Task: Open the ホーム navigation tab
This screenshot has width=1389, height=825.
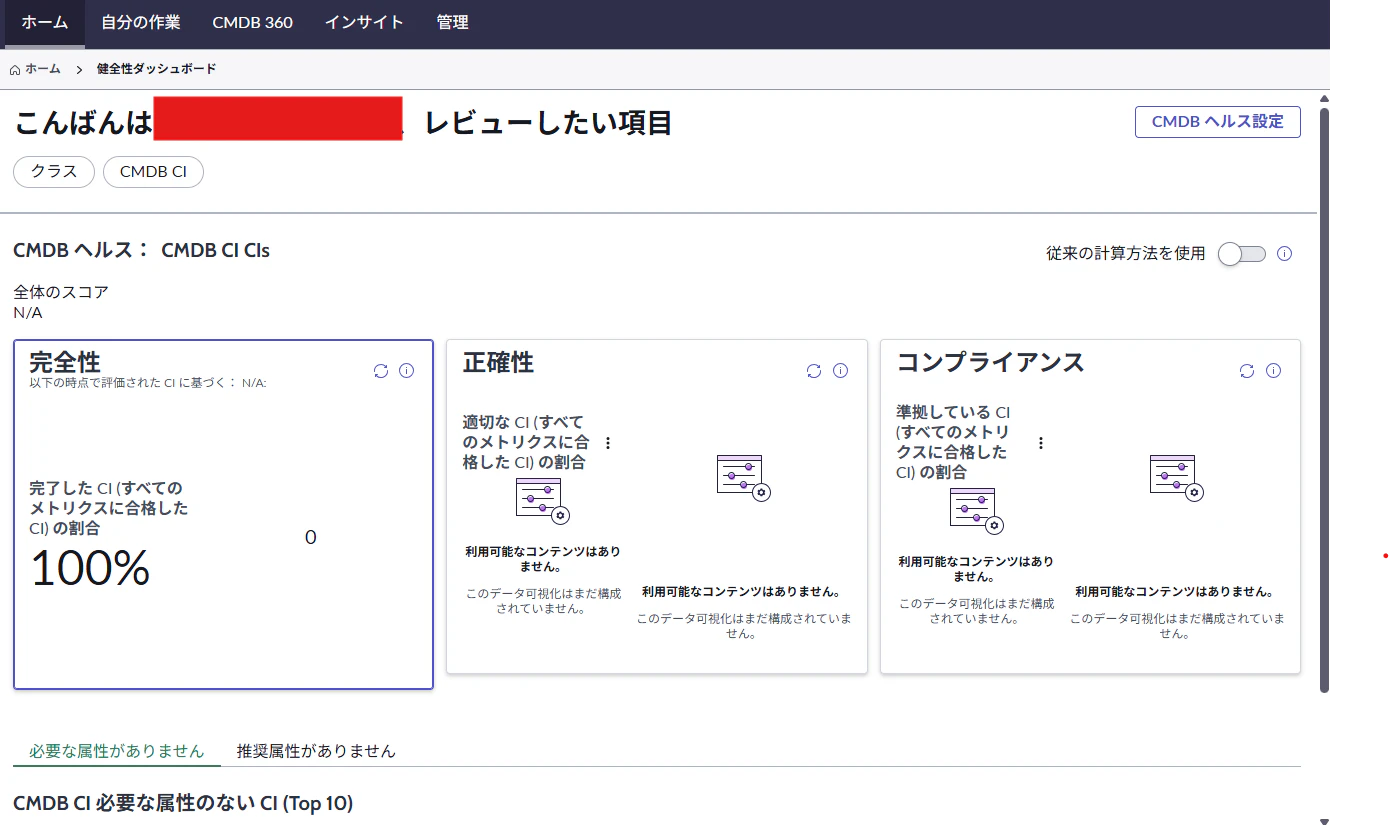Action: [x=45, y=22]
